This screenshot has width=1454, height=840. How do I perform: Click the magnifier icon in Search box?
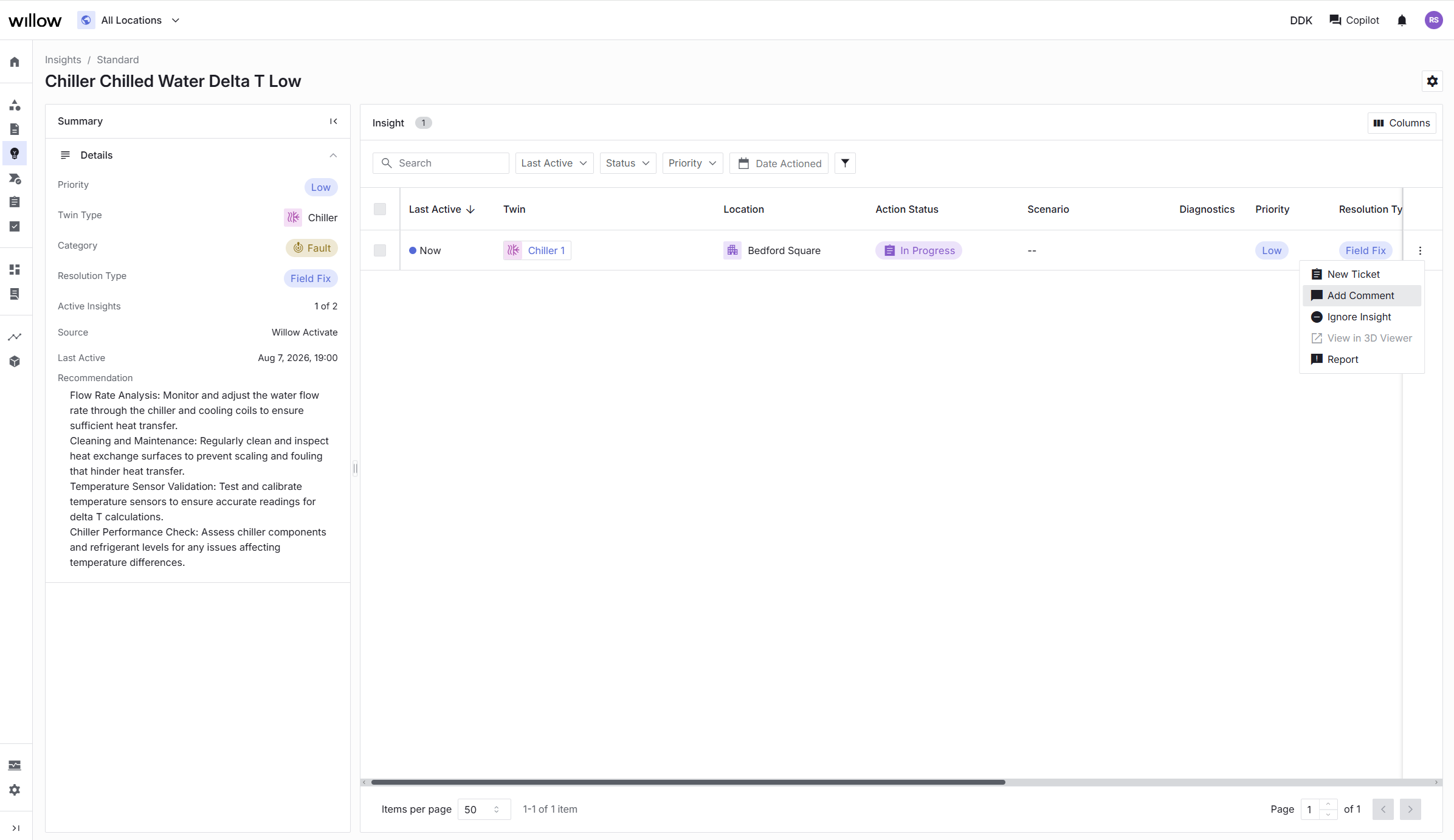click(387, 163)
